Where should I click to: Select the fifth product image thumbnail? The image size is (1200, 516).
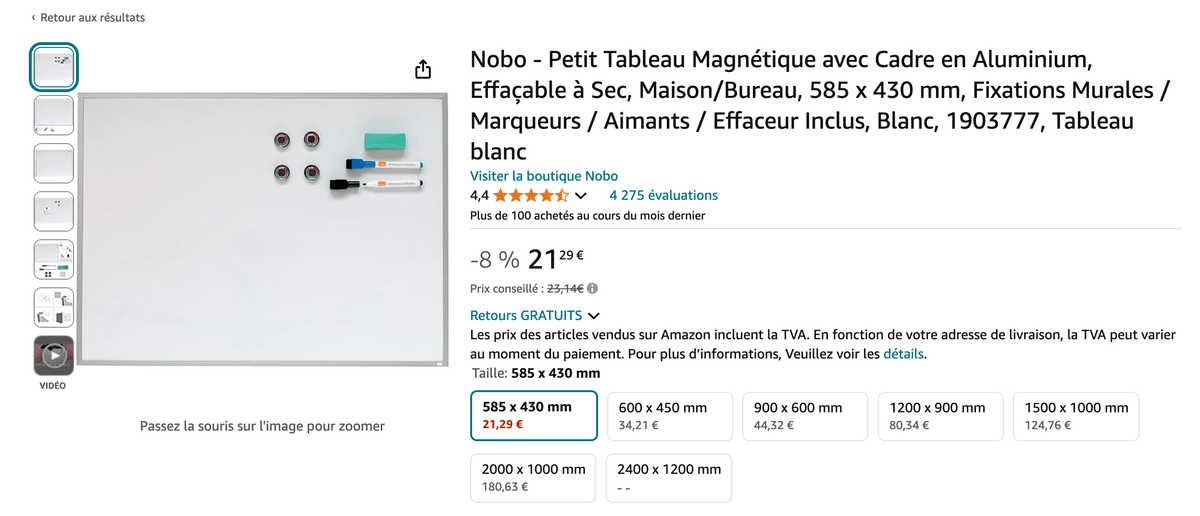click(x=54, y=259)
